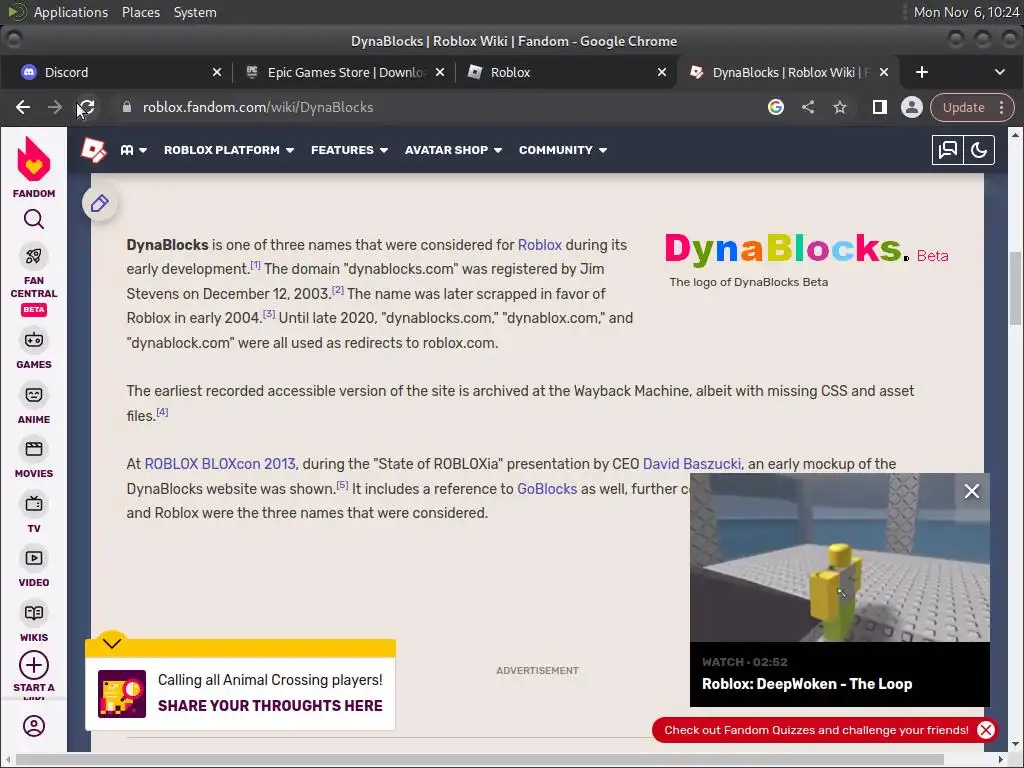This screenshot has height=768, width=1024.
Task: Open Wikis section in Fandom sidebar
Action: (x=33, y=622)
